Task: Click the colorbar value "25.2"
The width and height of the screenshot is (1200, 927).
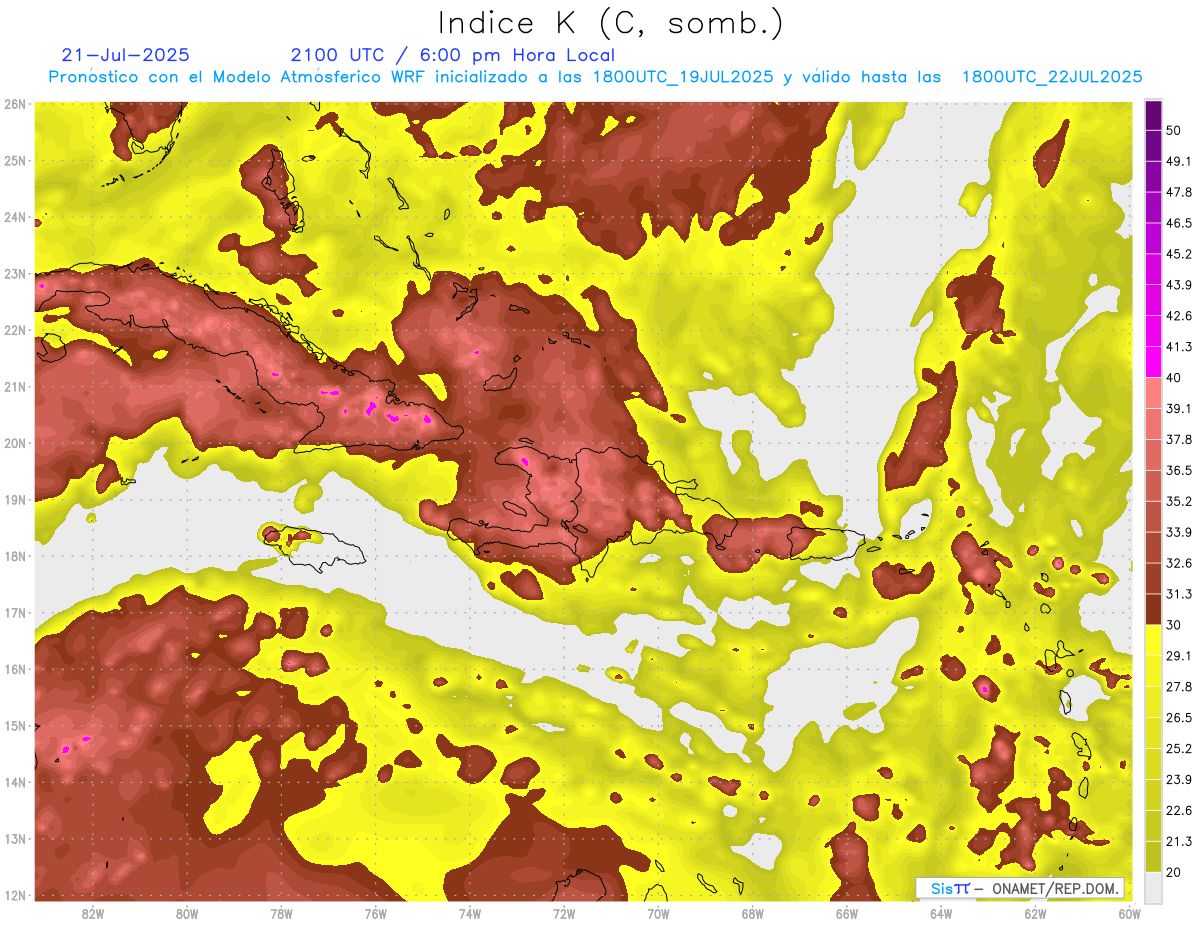Action: [1178, 749]
